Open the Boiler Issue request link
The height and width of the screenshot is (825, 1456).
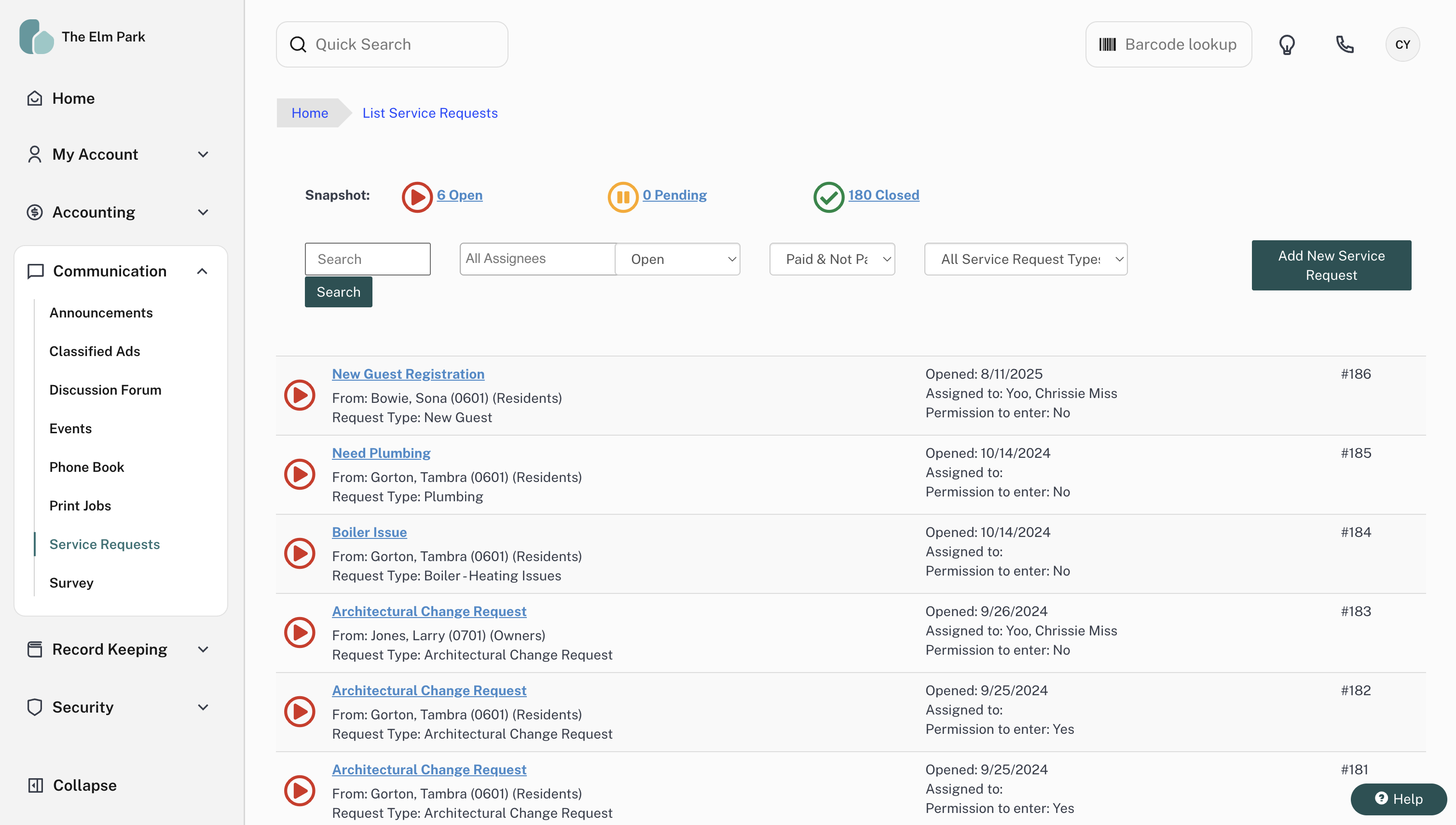[x=369, y=532]
